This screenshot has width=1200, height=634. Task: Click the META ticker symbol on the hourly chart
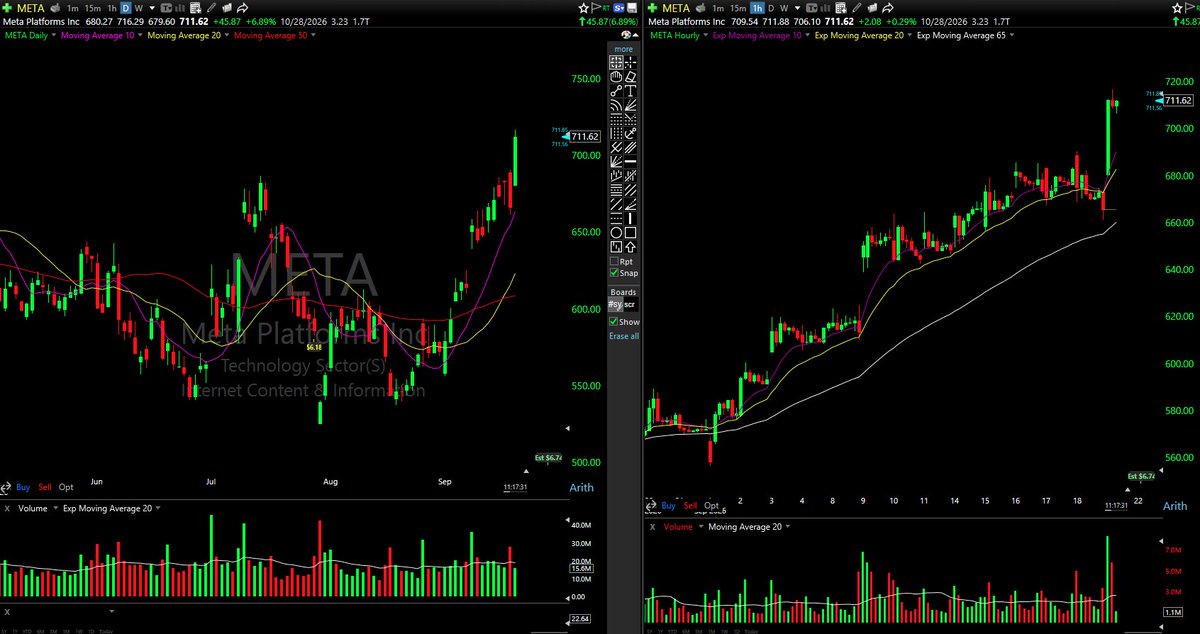[x=676, y=8]
